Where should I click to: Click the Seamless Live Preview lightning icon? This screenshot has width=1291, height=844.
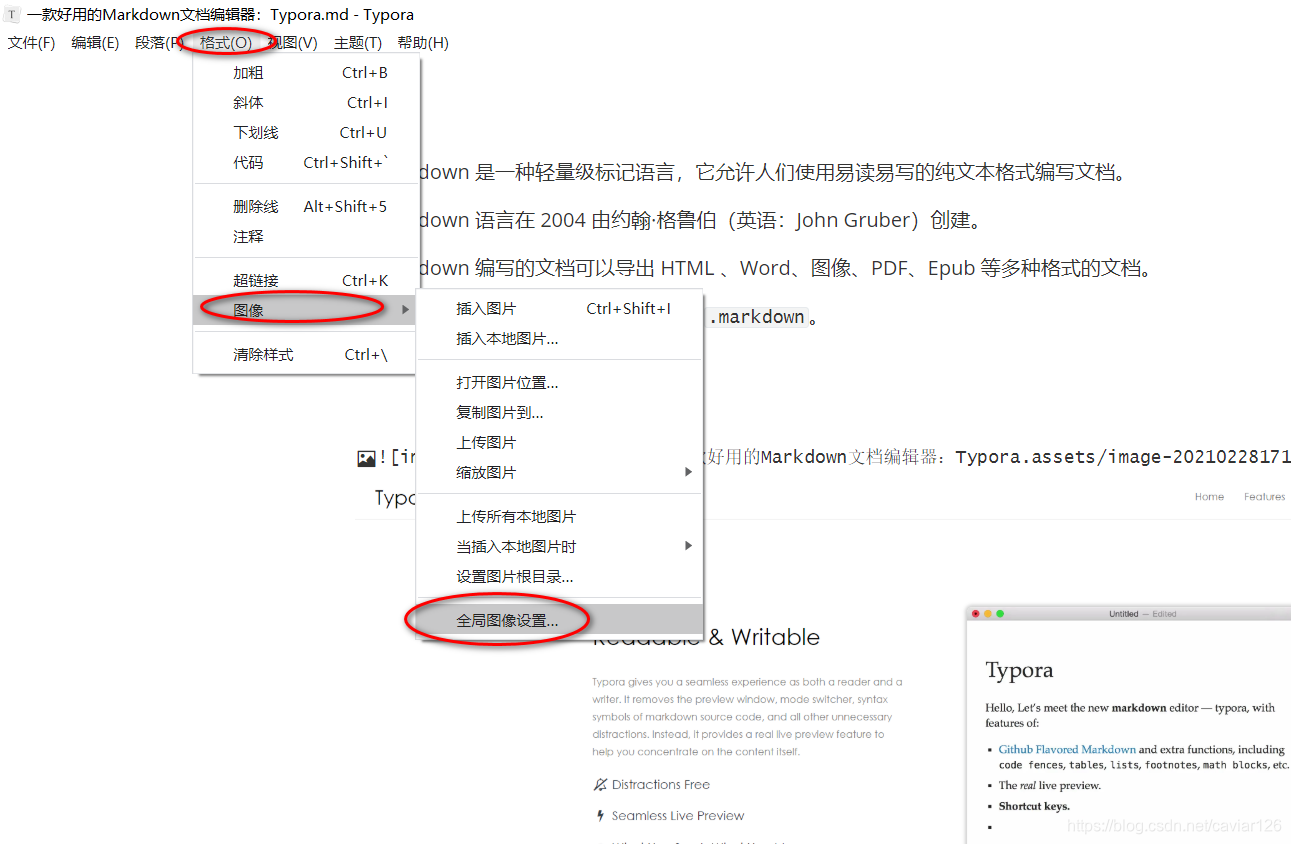(x=600, y=816)
